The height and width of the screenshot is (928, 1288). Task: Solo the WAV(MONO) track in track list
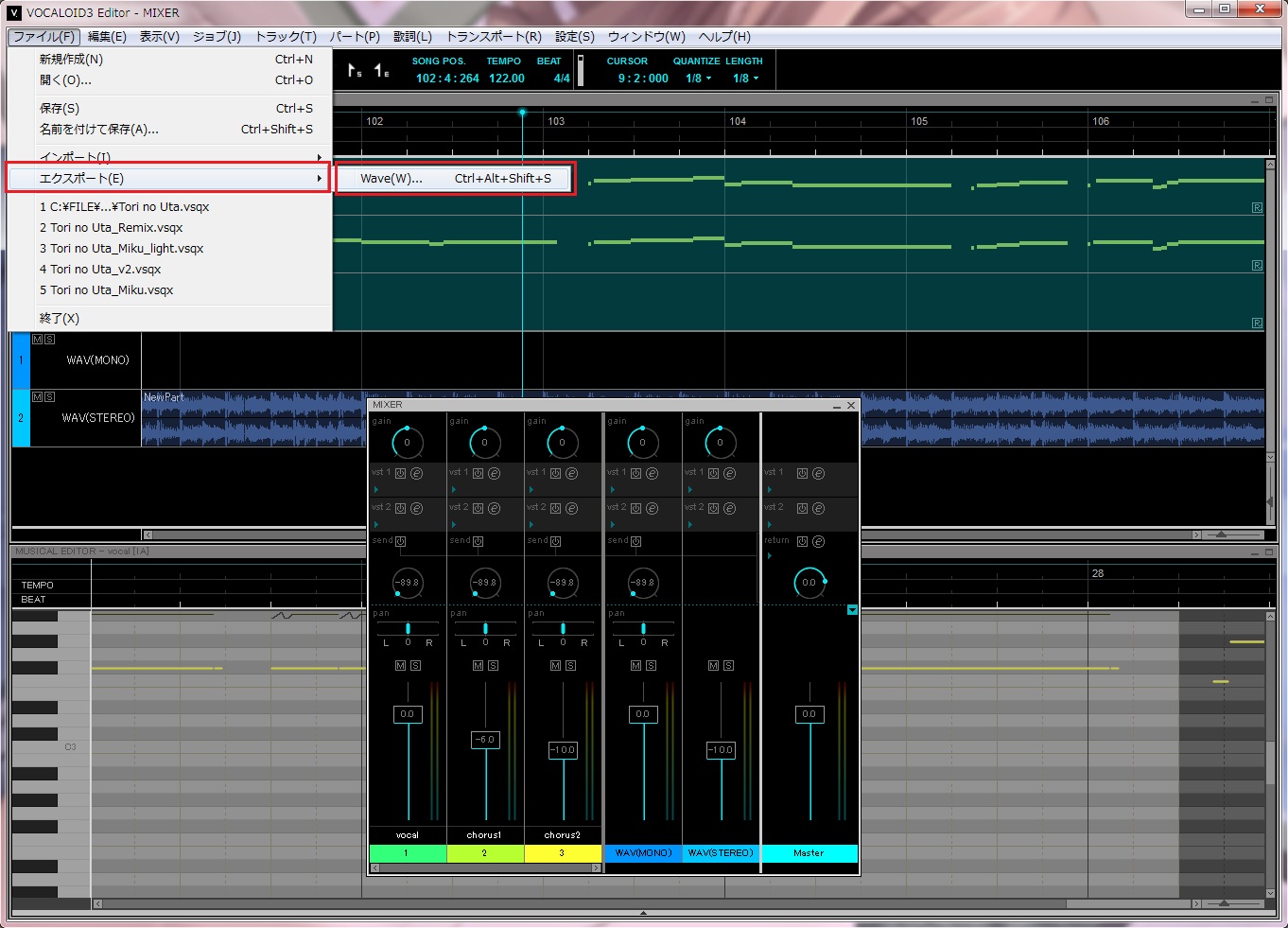[x=49, y=339]
